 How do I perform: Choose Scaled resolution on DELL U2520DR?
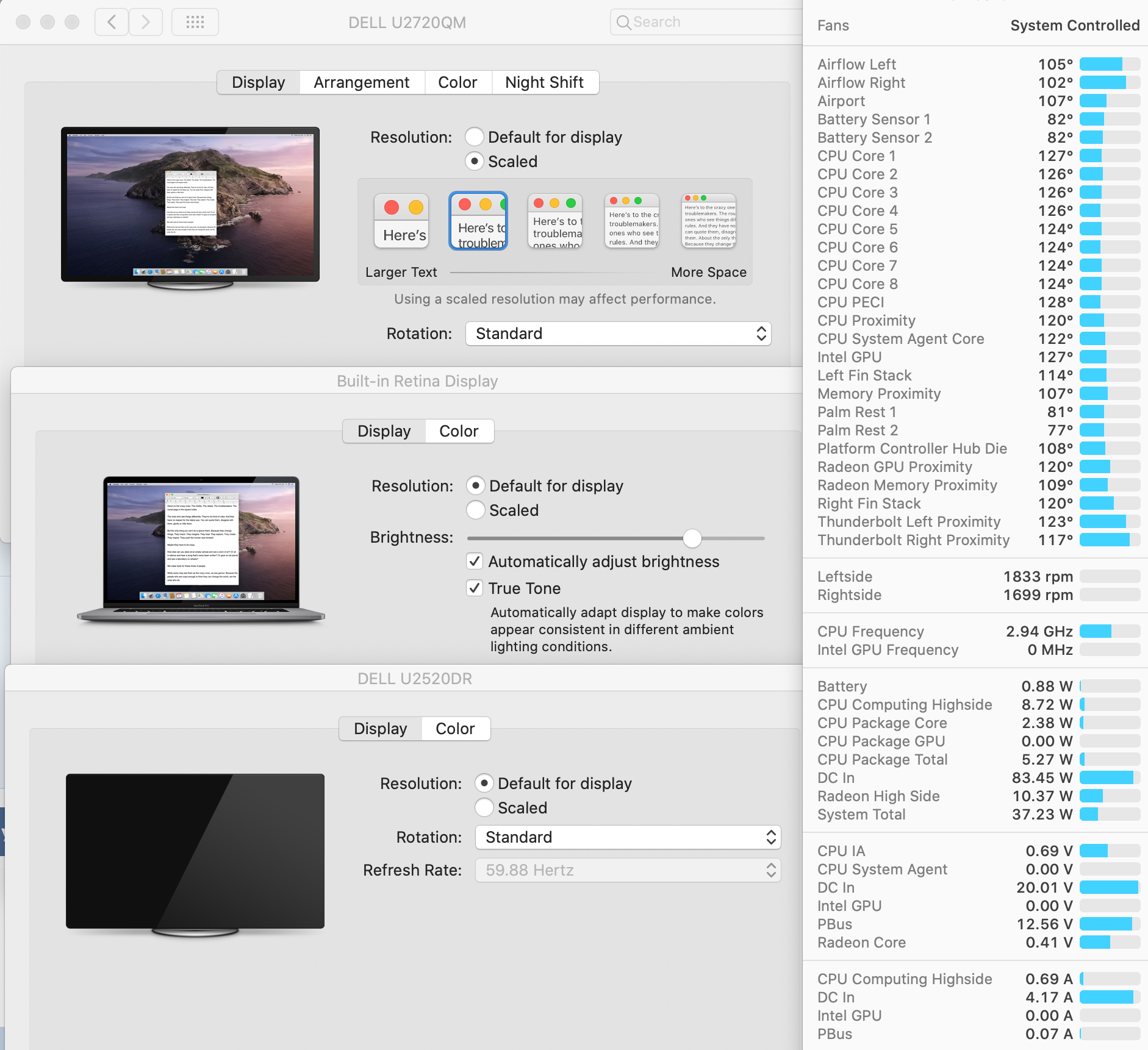[x=484, y=807]
